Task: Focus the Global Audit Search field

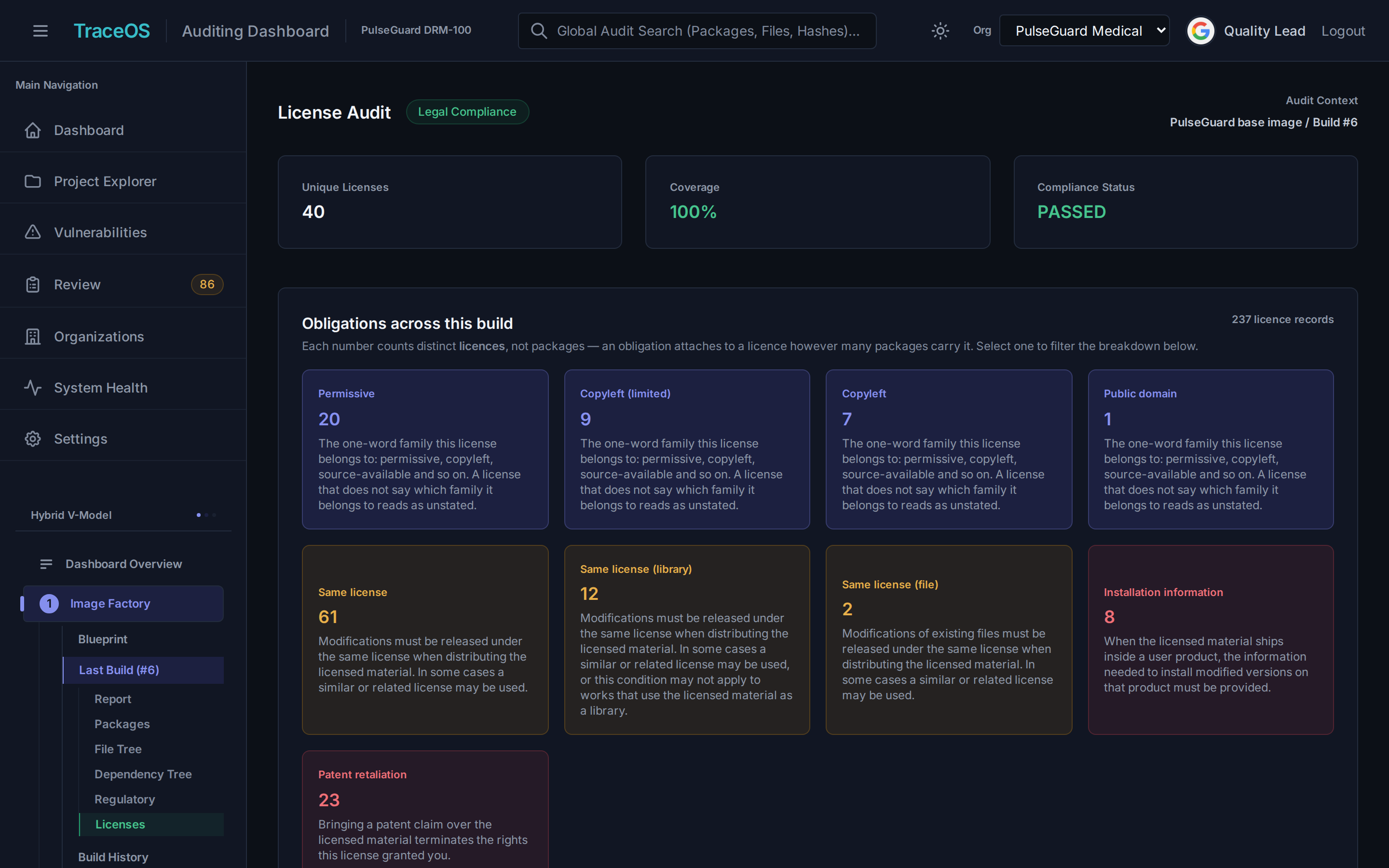Action: pos(697,31)
